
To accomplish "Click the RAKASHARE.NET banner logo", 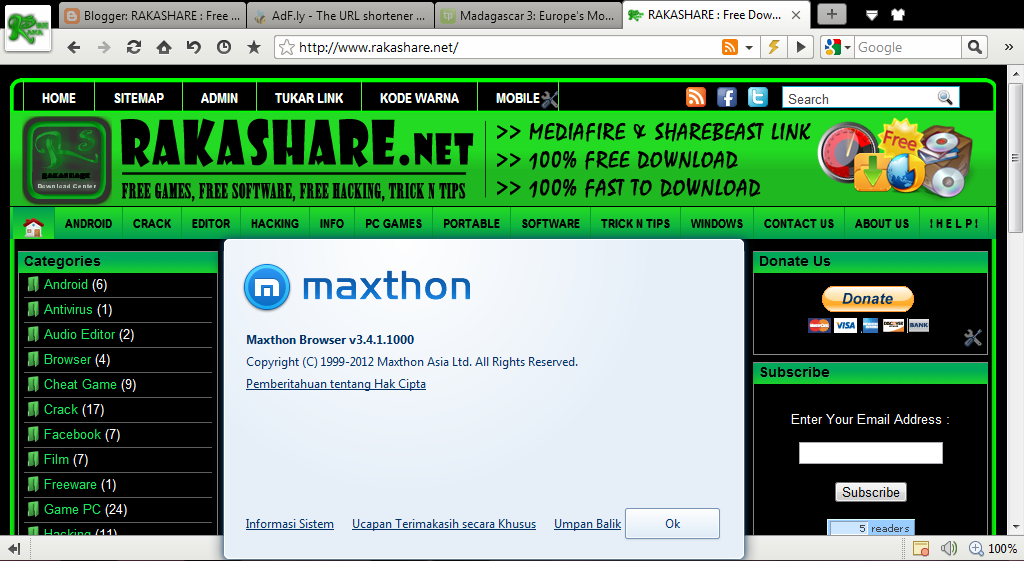I will [x=296, y=159].
